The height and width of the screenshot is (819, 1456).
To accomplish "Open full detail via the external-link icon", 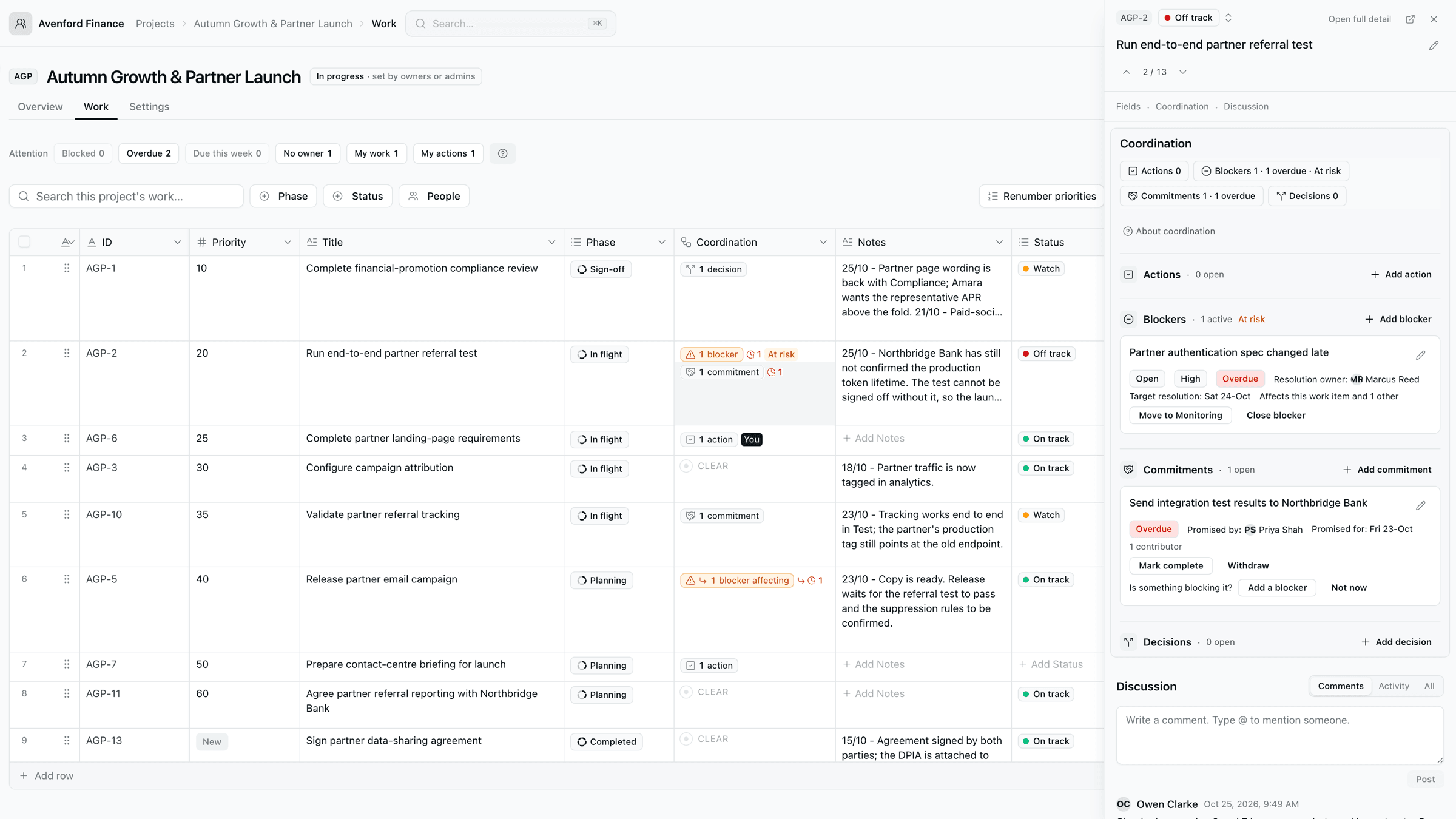I will click(1410, 19).
